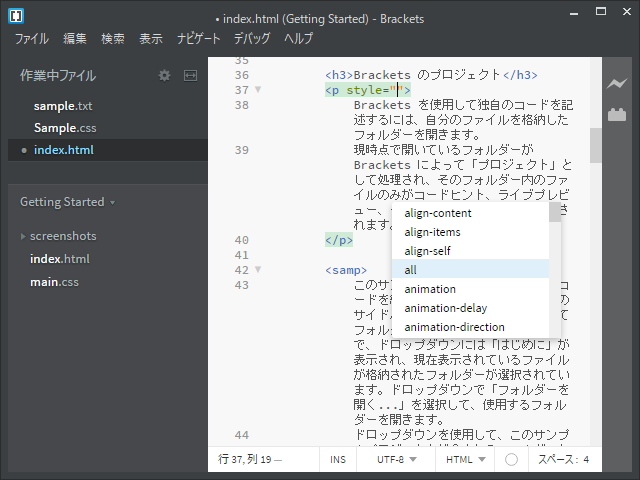Image resolution: width=640 pixels, height=480 pixels.
Task: Open the Extension Manager brick icon
Action: pos(617,115)
